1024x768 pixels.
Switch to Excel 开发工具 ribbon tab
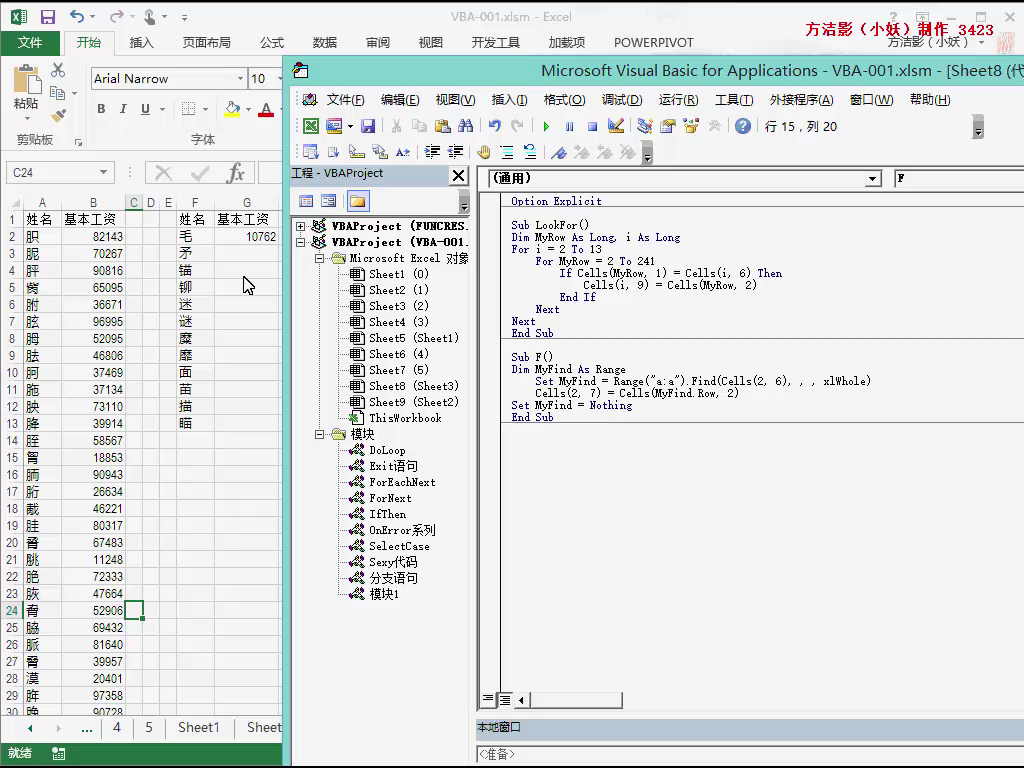tap(496, 42)
